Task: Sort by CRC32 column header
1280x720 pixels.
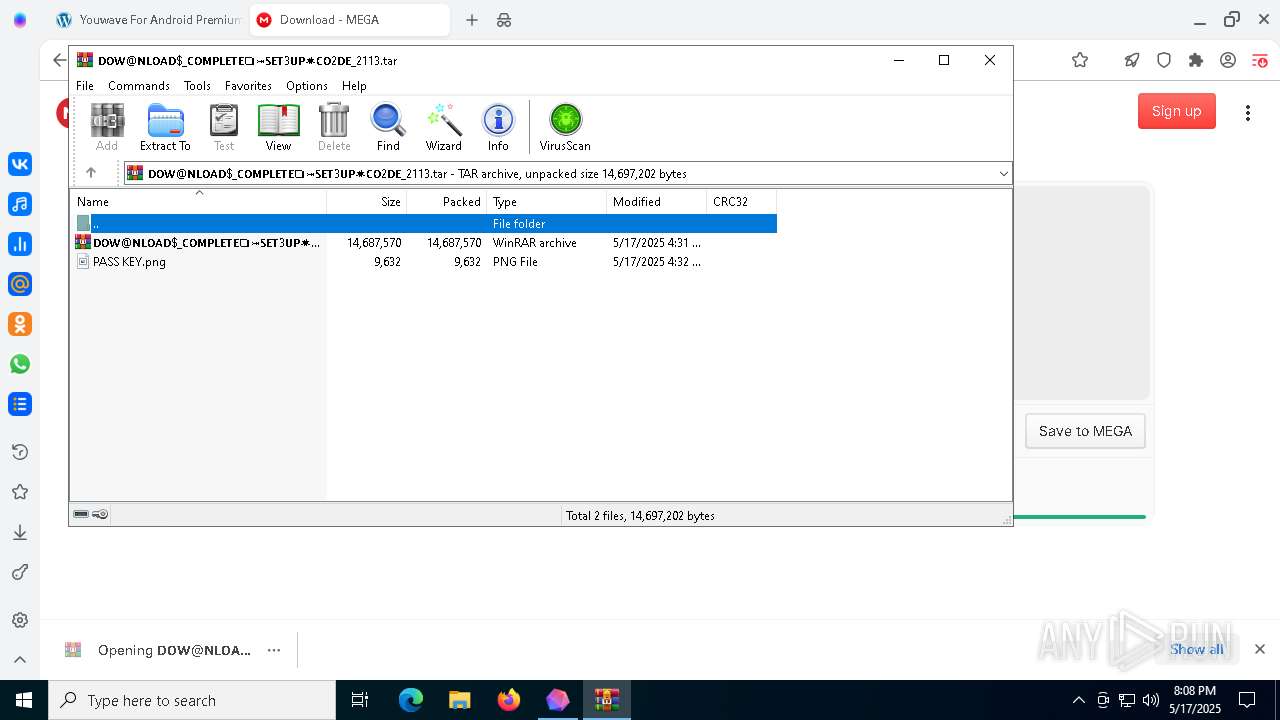Action: pyautogui.click(x=742, y=202)
